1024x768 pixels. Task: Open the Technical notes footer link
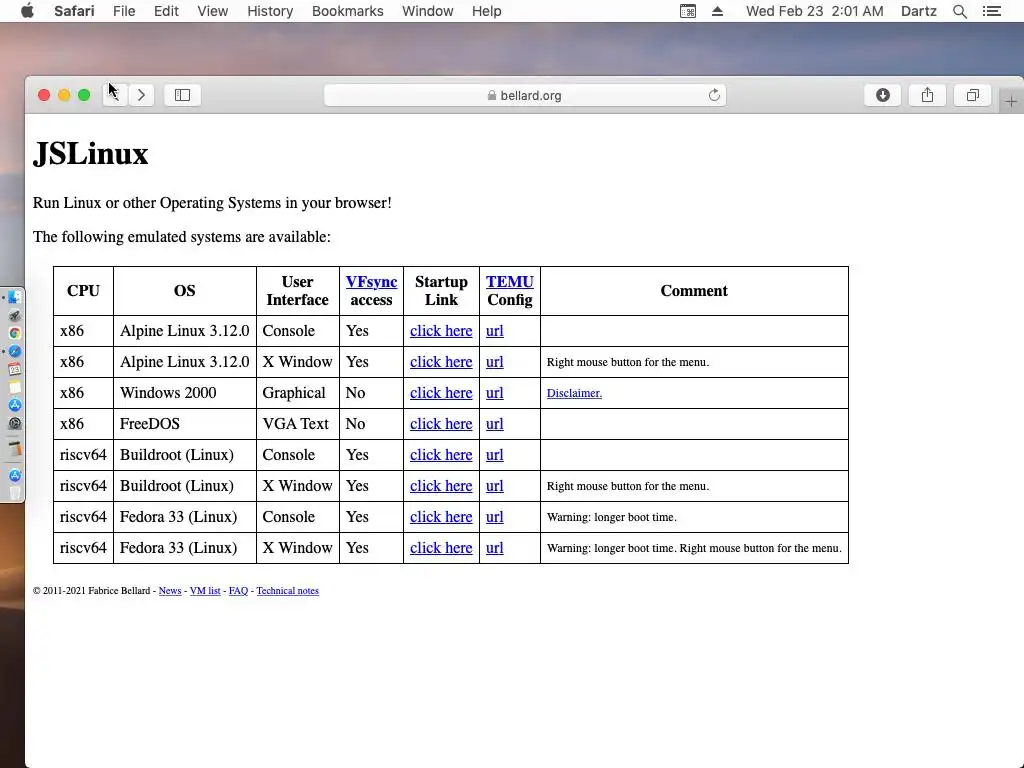coord(287,590)
